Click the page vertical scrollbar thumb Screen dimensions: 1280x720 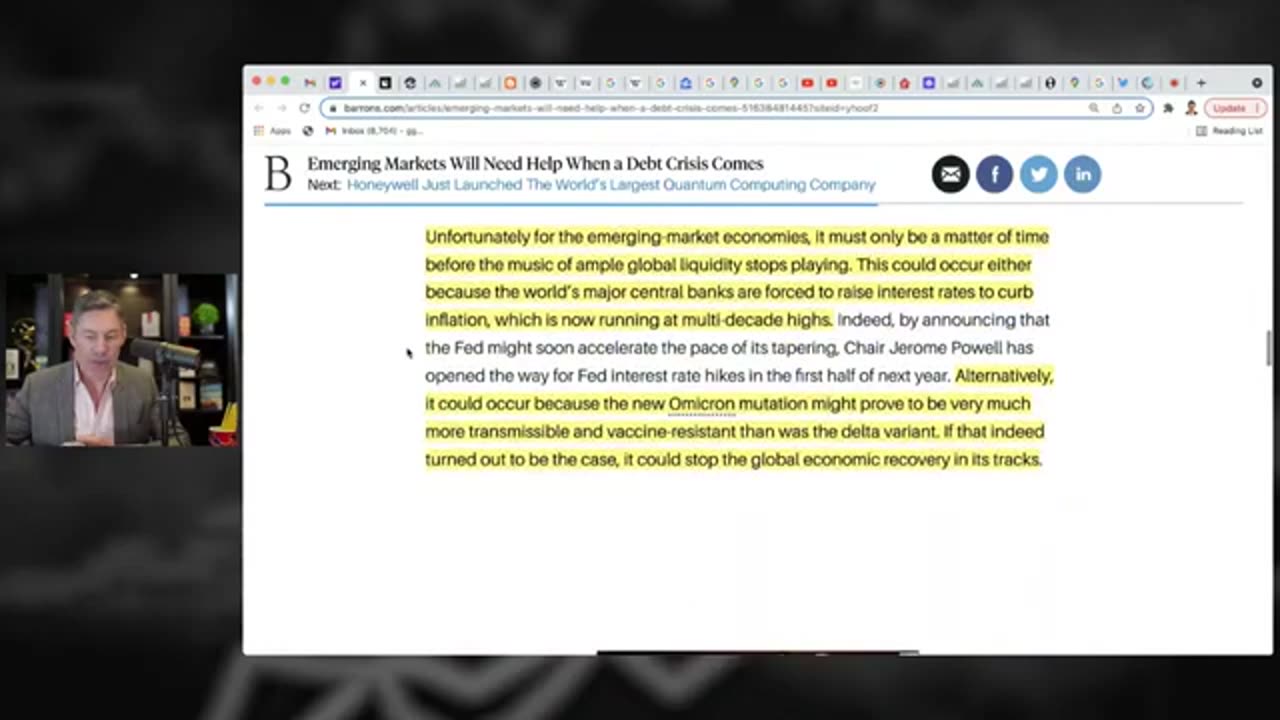coord(1269,348)
